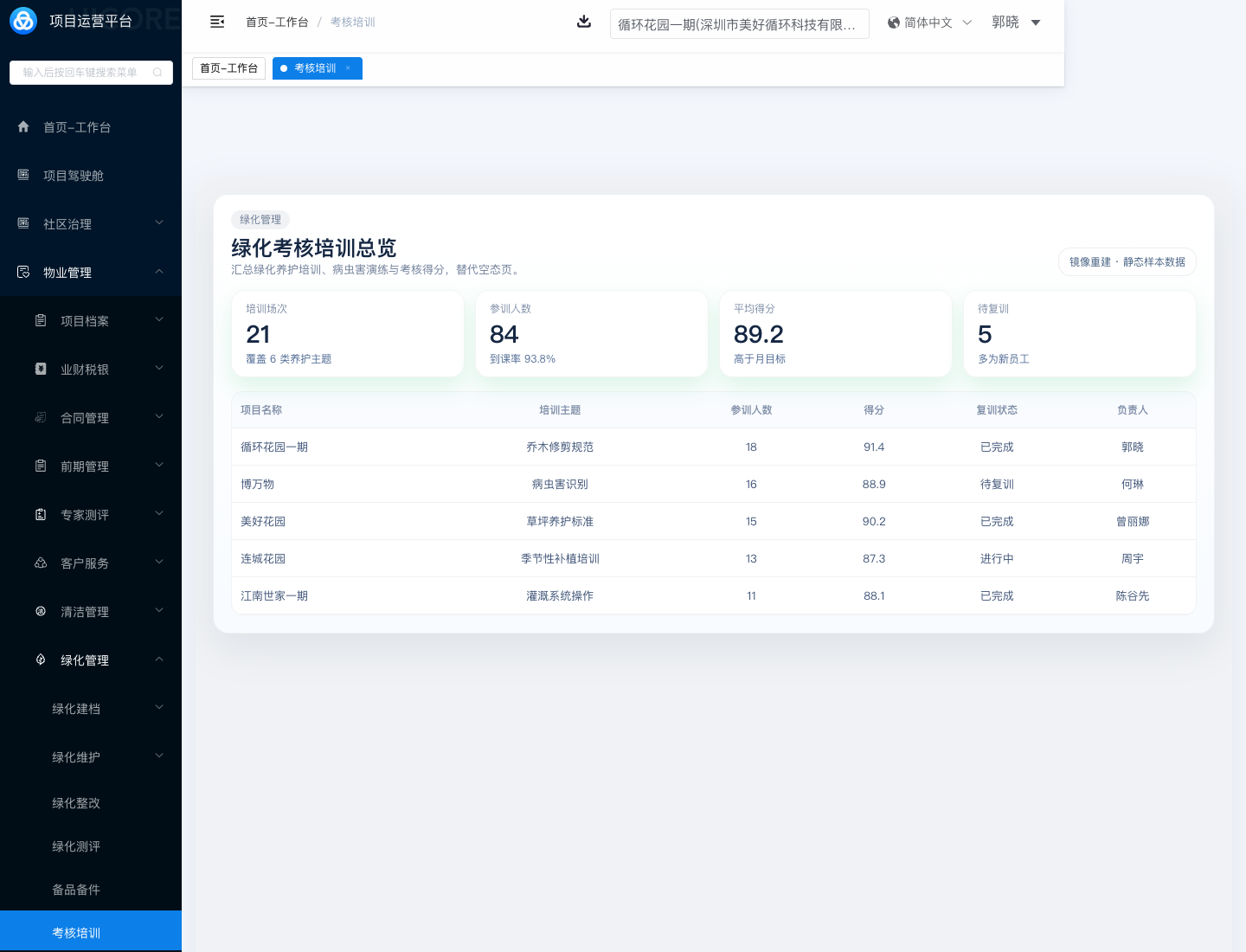The image size is (1246, 952).
Task: Click the menu search input field
Action: click(x=82, y=73)
